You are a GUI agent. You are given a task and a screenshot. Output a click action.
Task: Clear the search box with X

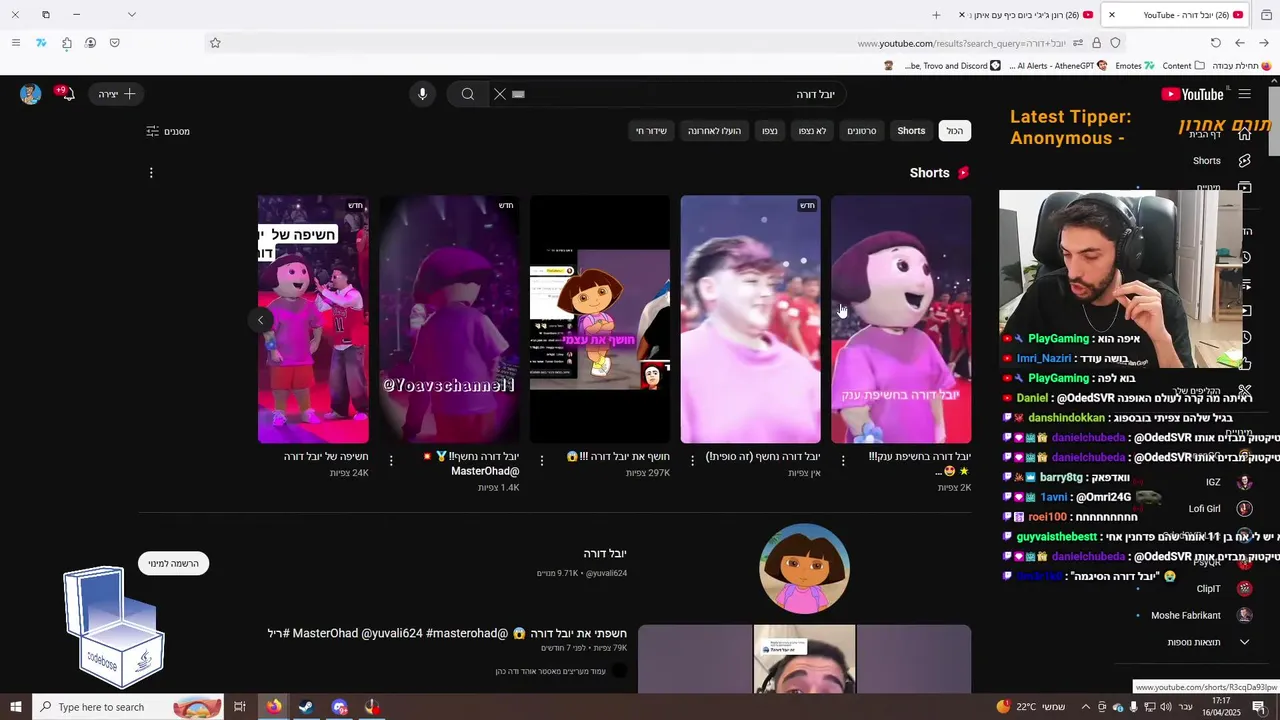[500, 94]
